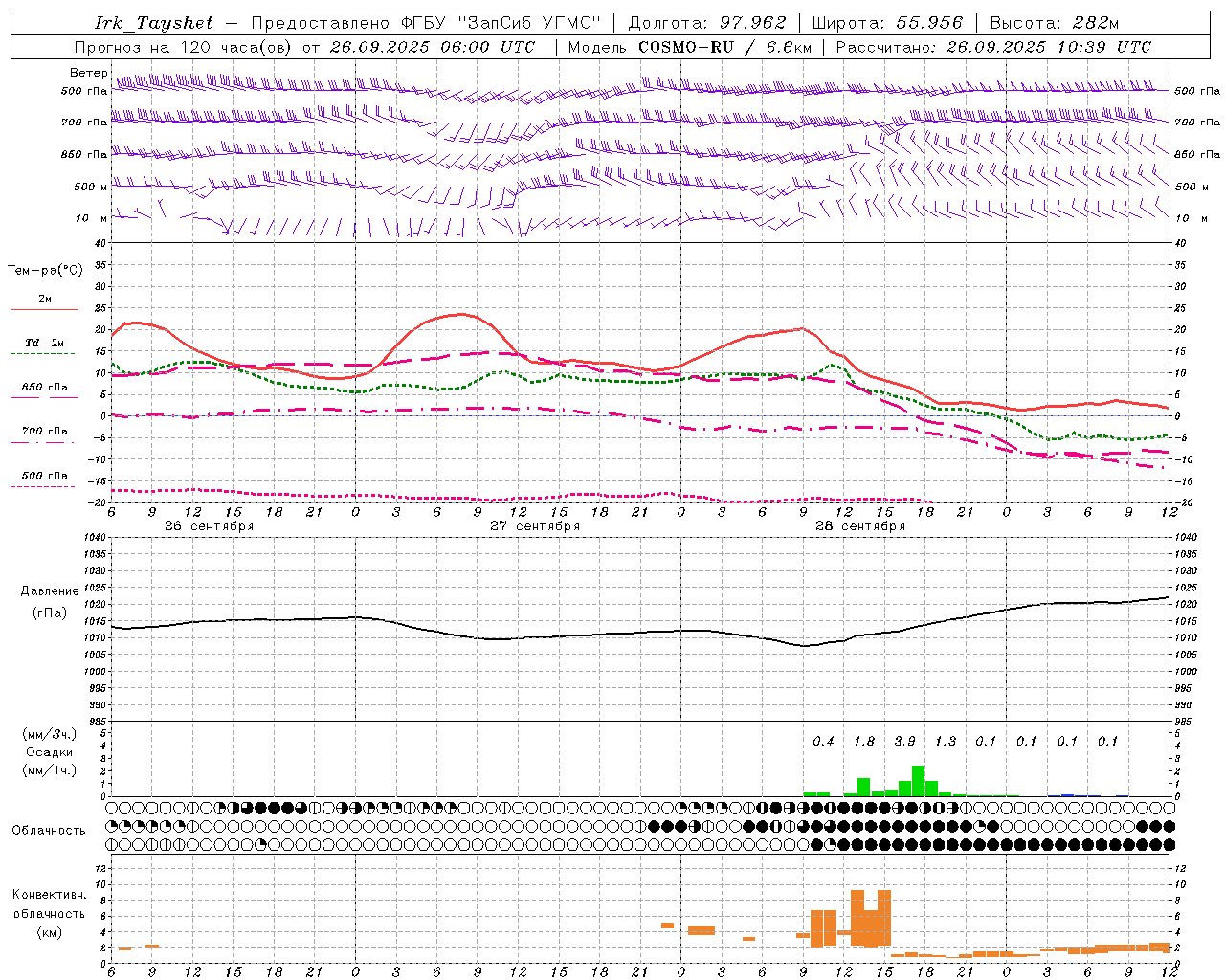The height and width of the screenshot is (980, 1225).
Task: Click the precipitation value 3.9
Action: pyautogui.click(x=904, y=741)
